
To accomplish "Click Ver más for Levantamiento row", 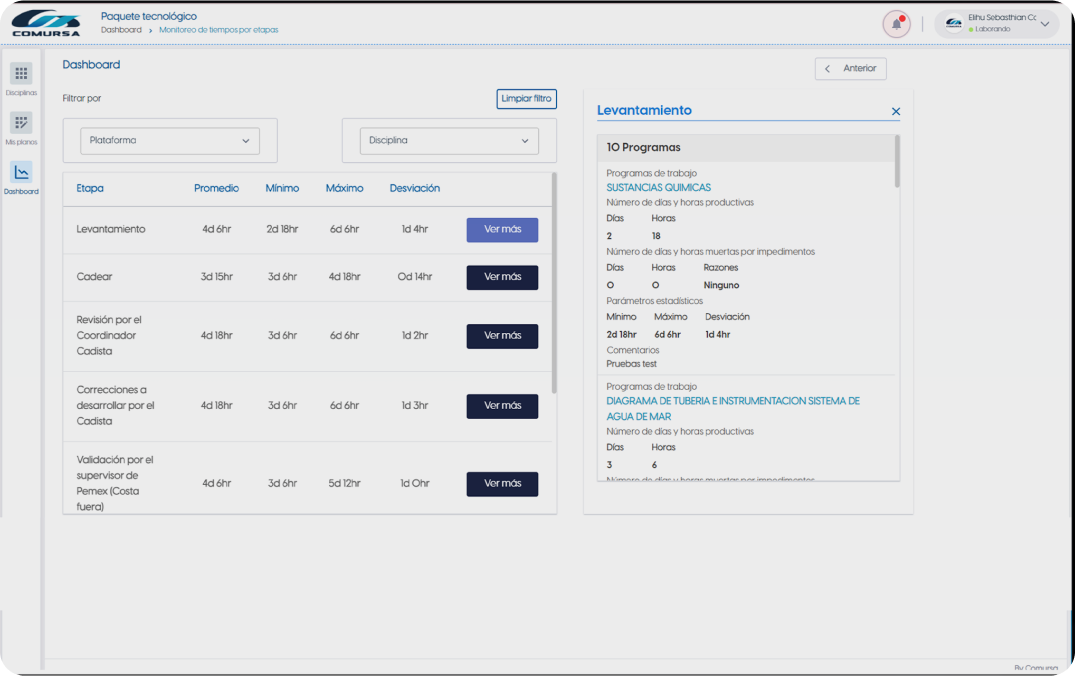I will [x=502, y=230].
